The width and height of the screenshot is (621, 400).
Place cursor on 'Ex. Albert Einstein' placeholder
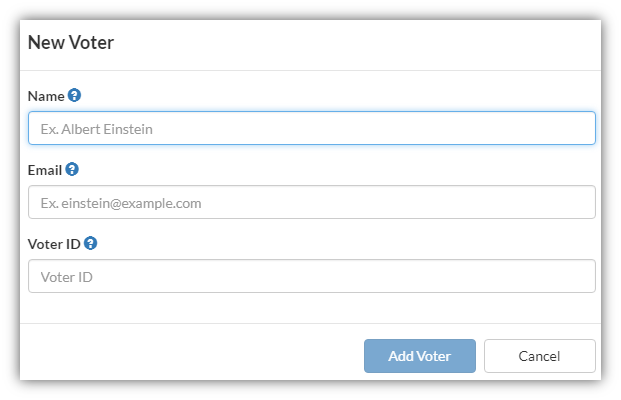coord(97,129)
